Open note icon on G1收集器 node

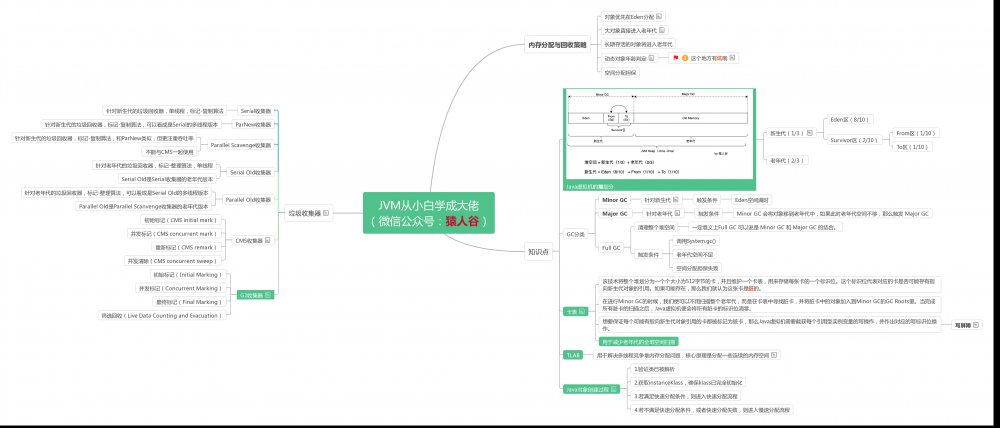(x=268, y=295)
